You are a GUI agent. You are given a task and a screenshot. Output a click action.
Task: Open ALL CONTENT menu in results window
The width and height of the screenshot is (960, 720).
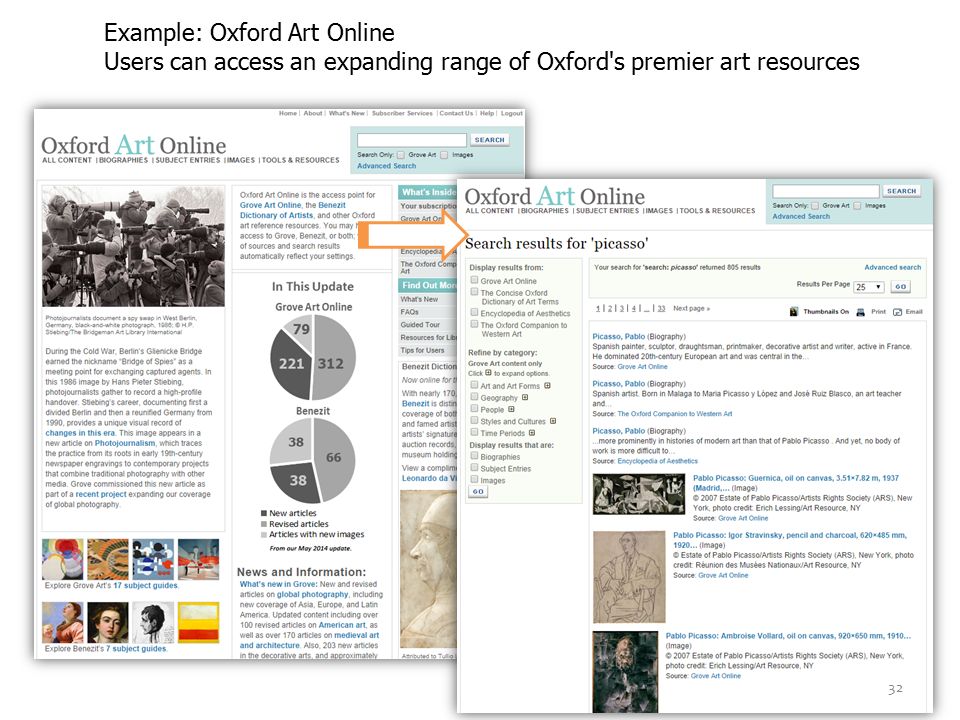coord(490,211)
